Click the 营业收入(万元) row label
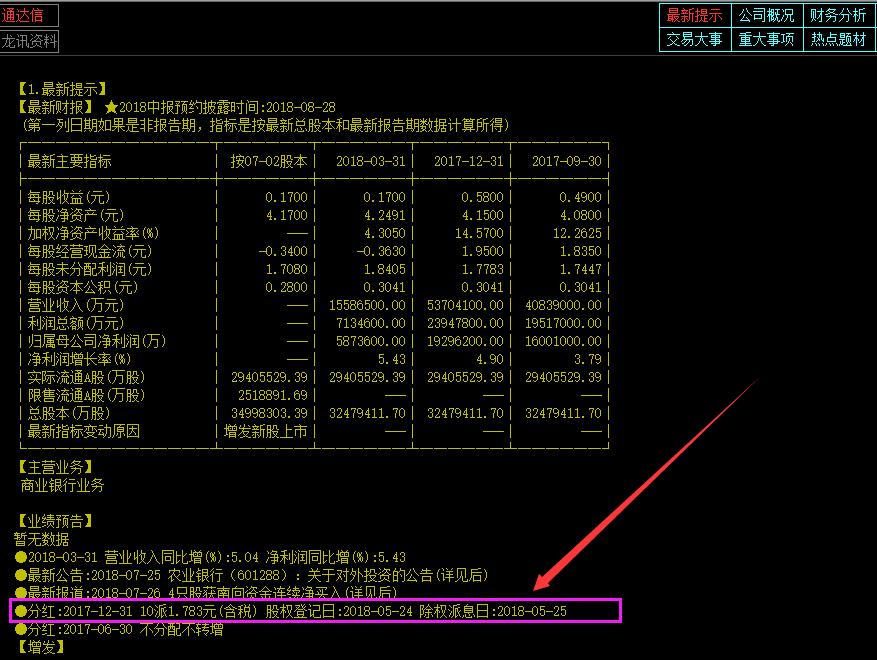Screen dimensions: 877x660 click(x=76, y=305)
